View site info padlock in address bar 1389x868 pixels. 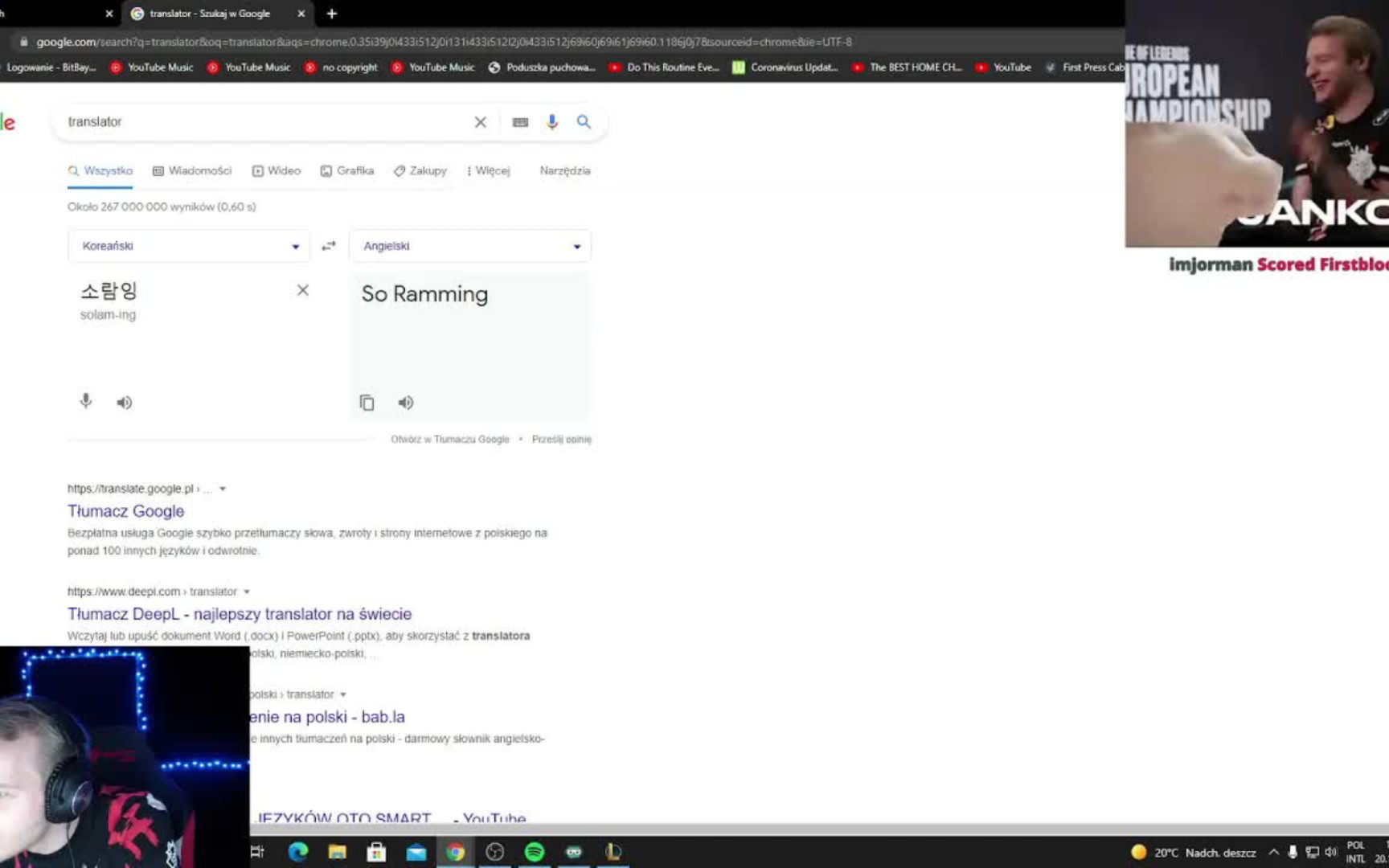point(23,42)
